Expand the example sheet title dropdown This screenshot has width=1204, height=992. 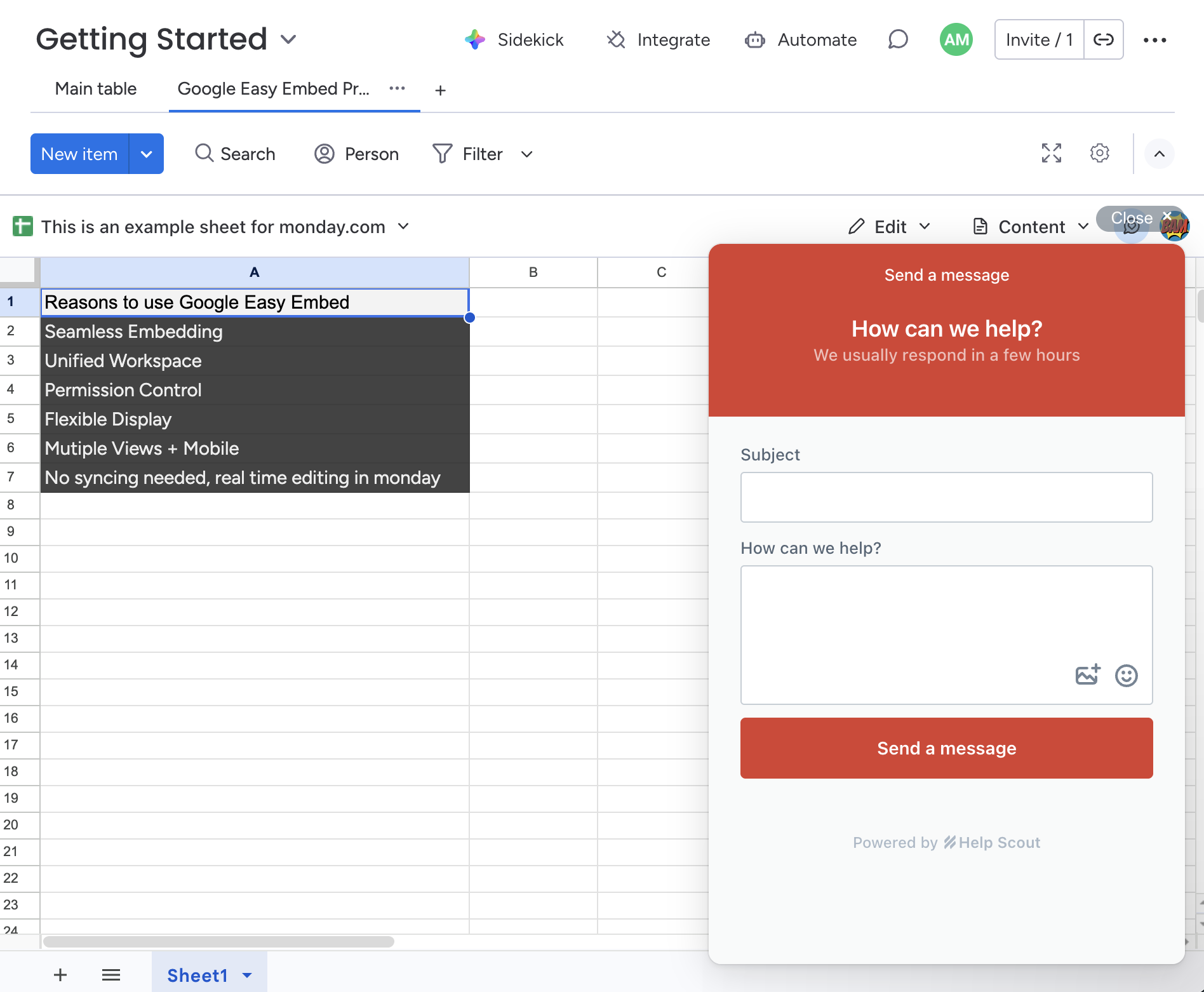coord(403,226)
